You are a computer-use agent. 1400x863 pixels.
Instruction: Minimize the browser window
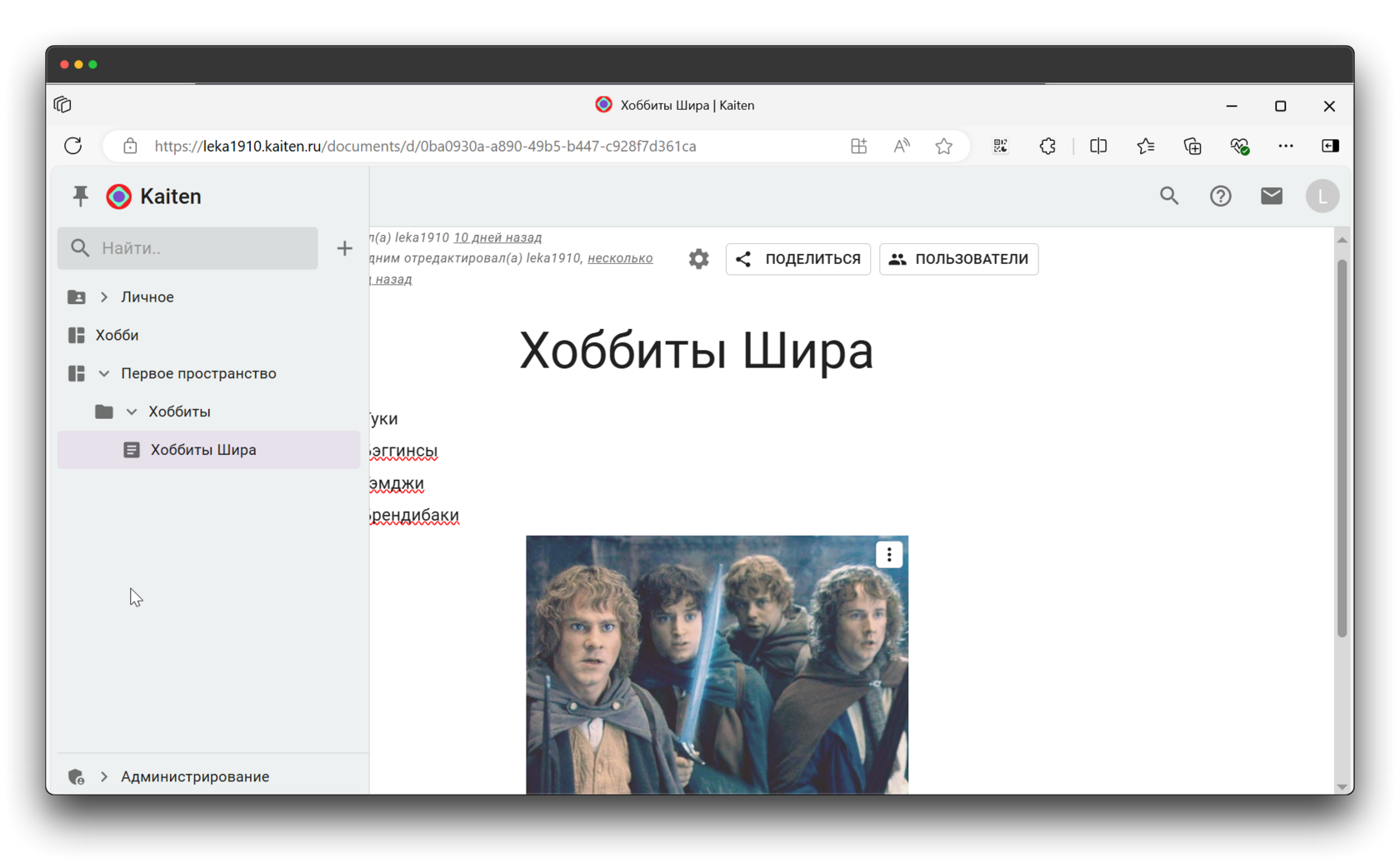coord(1232,106)
